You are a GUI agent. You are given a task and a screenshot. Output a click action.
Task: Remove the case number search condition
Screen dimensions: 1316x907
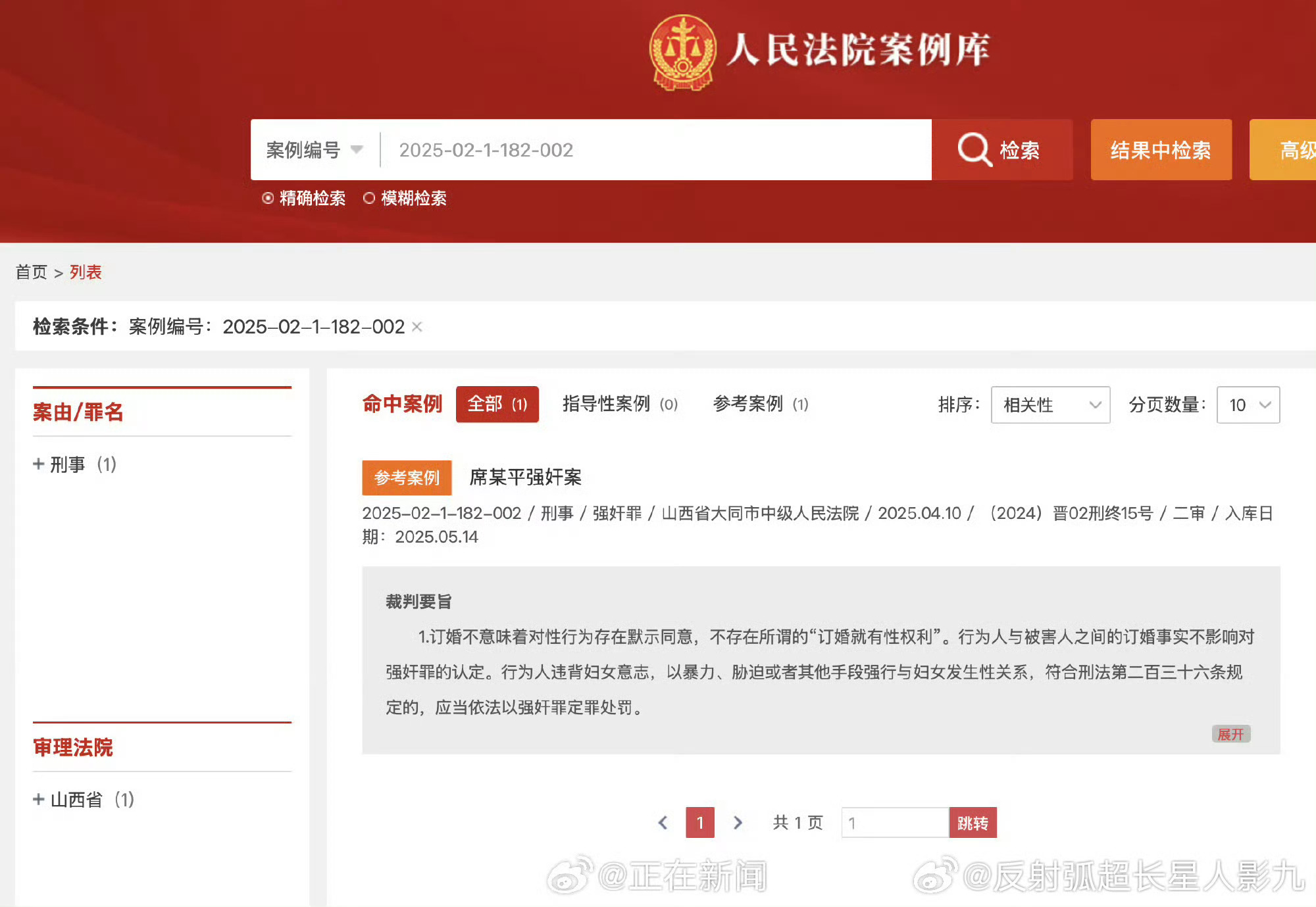[417, 326]
